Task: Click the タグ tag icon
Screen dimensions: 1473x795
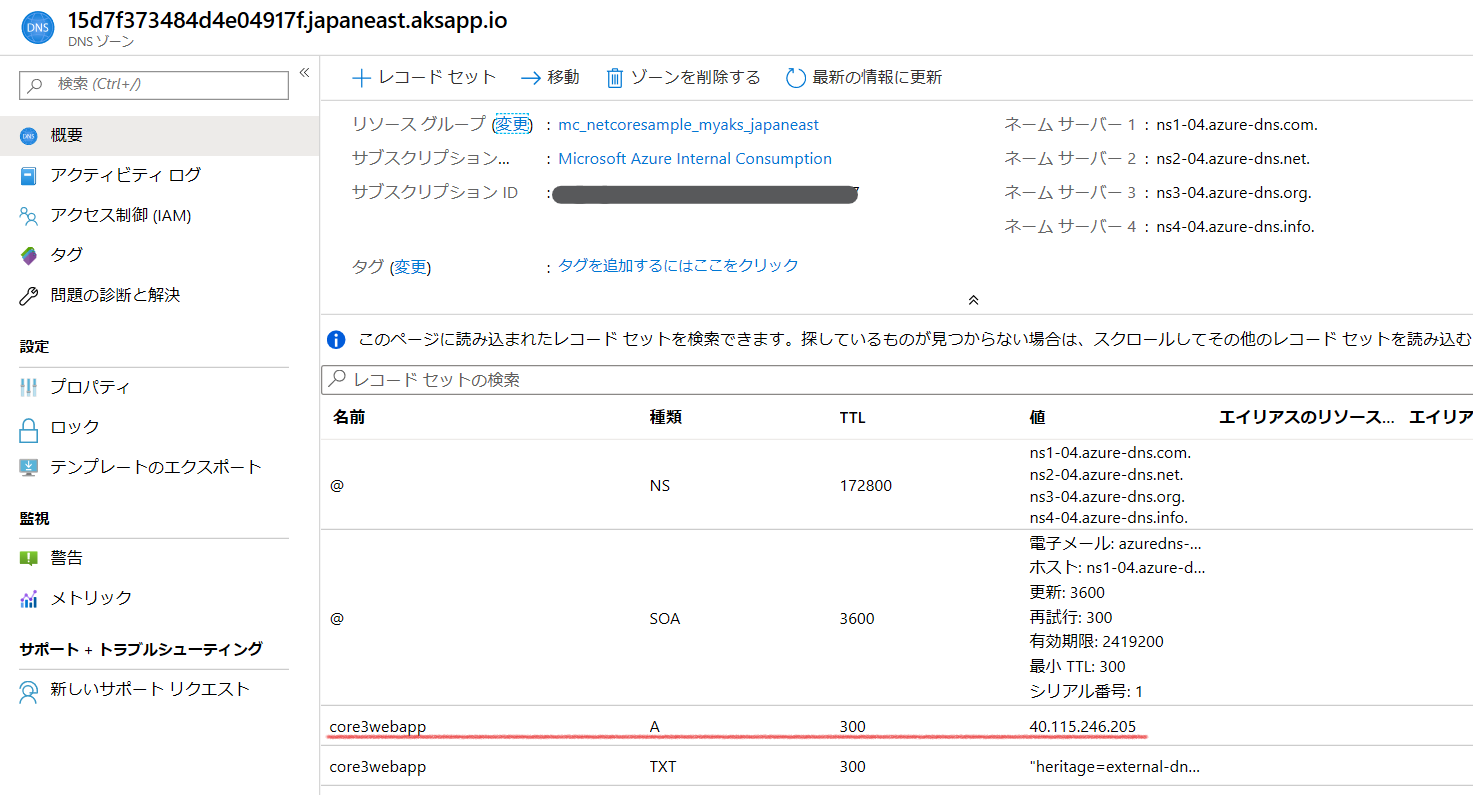Action: [x=29, y=256]
